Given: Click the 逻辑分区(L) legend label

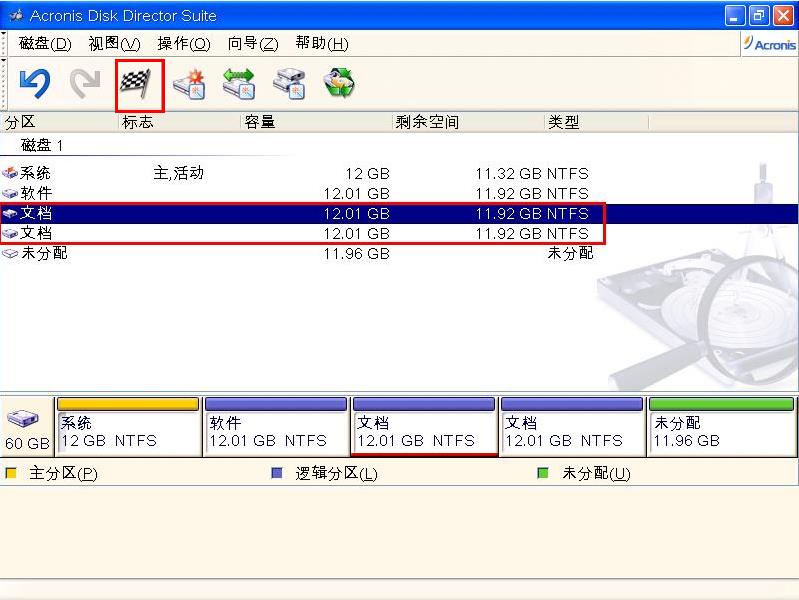Looking at the screenshot, I should [x=336, y=474].
